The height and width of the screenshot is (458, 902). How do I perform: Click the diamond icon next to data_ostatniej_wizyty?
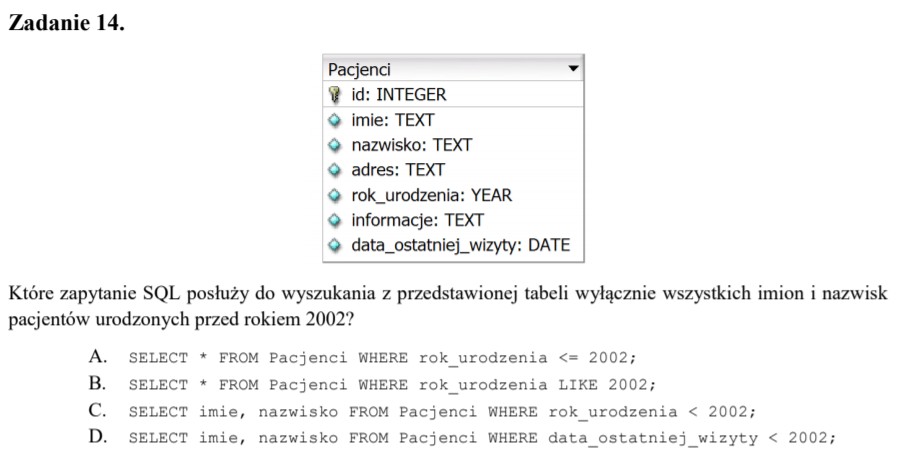point(335,245)
